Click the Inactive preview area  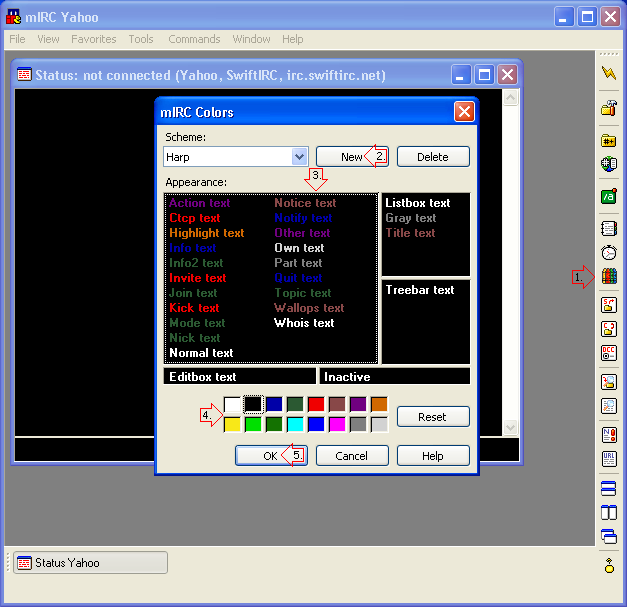coord(395,376)
